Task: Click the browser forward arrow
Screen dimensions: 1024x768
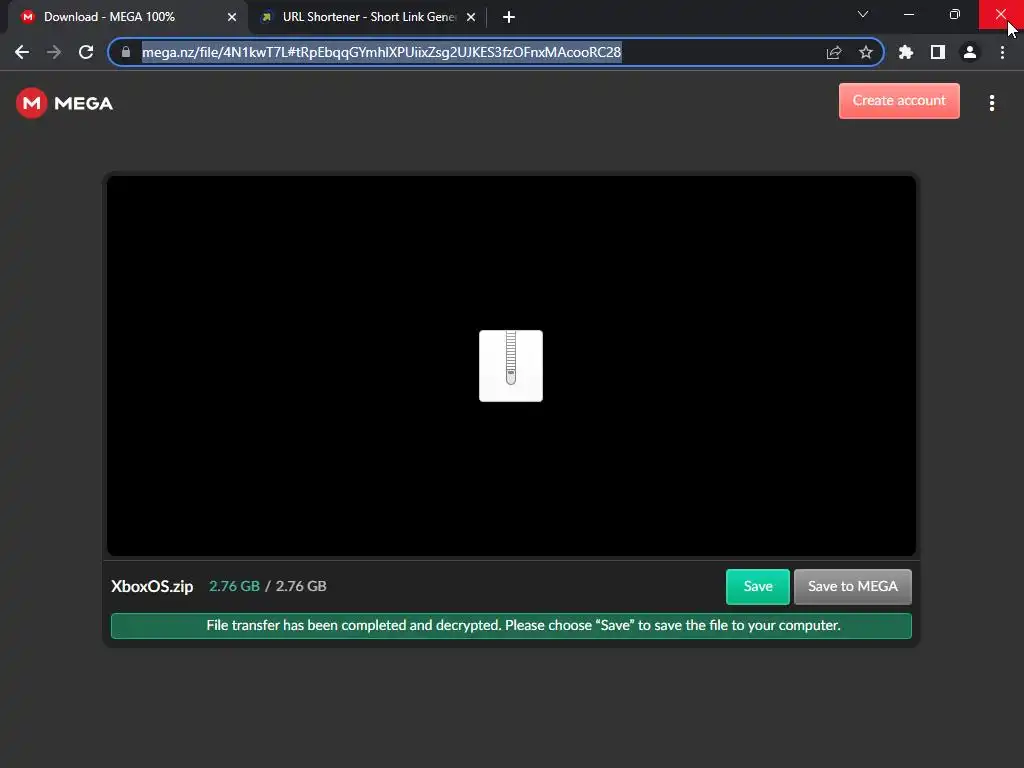Action: (x=54, y=52)
